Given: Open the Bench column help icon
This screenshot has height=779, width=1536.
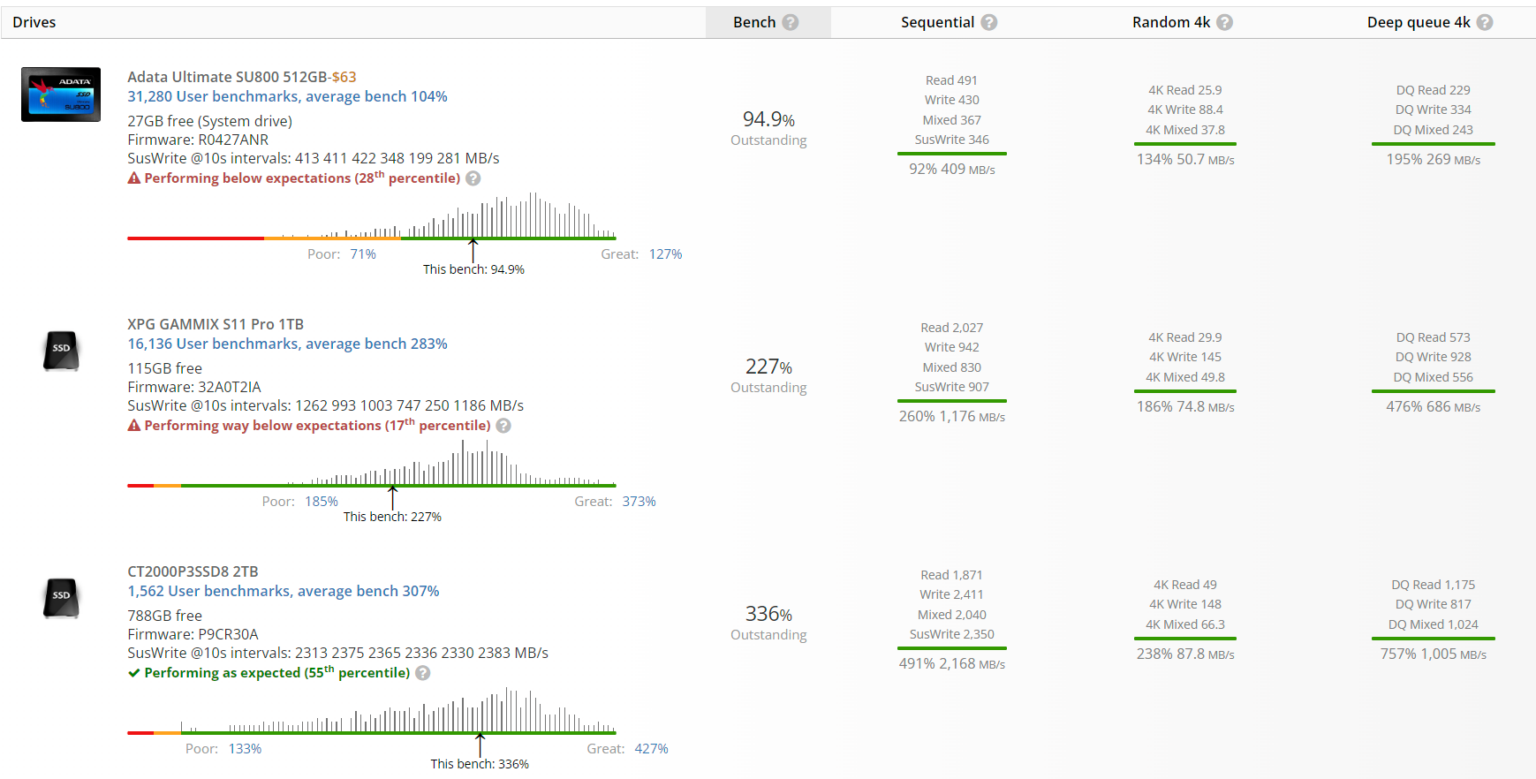Looking at the screenshot, I should click(790, 22).
